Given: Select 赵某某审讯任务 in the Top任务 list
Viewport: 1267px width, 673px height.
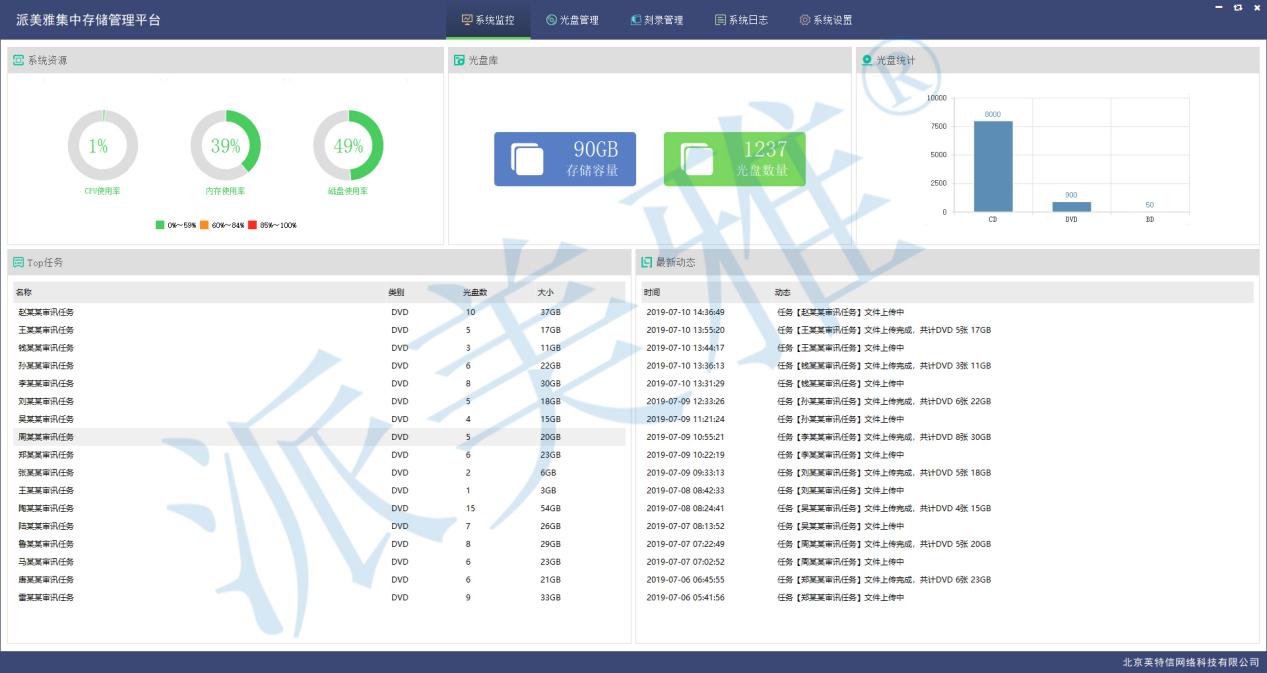Looking at the screenshot, I should click(46, 312).
